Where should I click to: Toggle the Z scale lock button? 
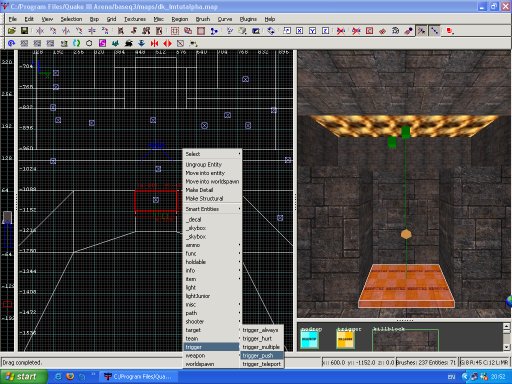[x=325, y=31]
